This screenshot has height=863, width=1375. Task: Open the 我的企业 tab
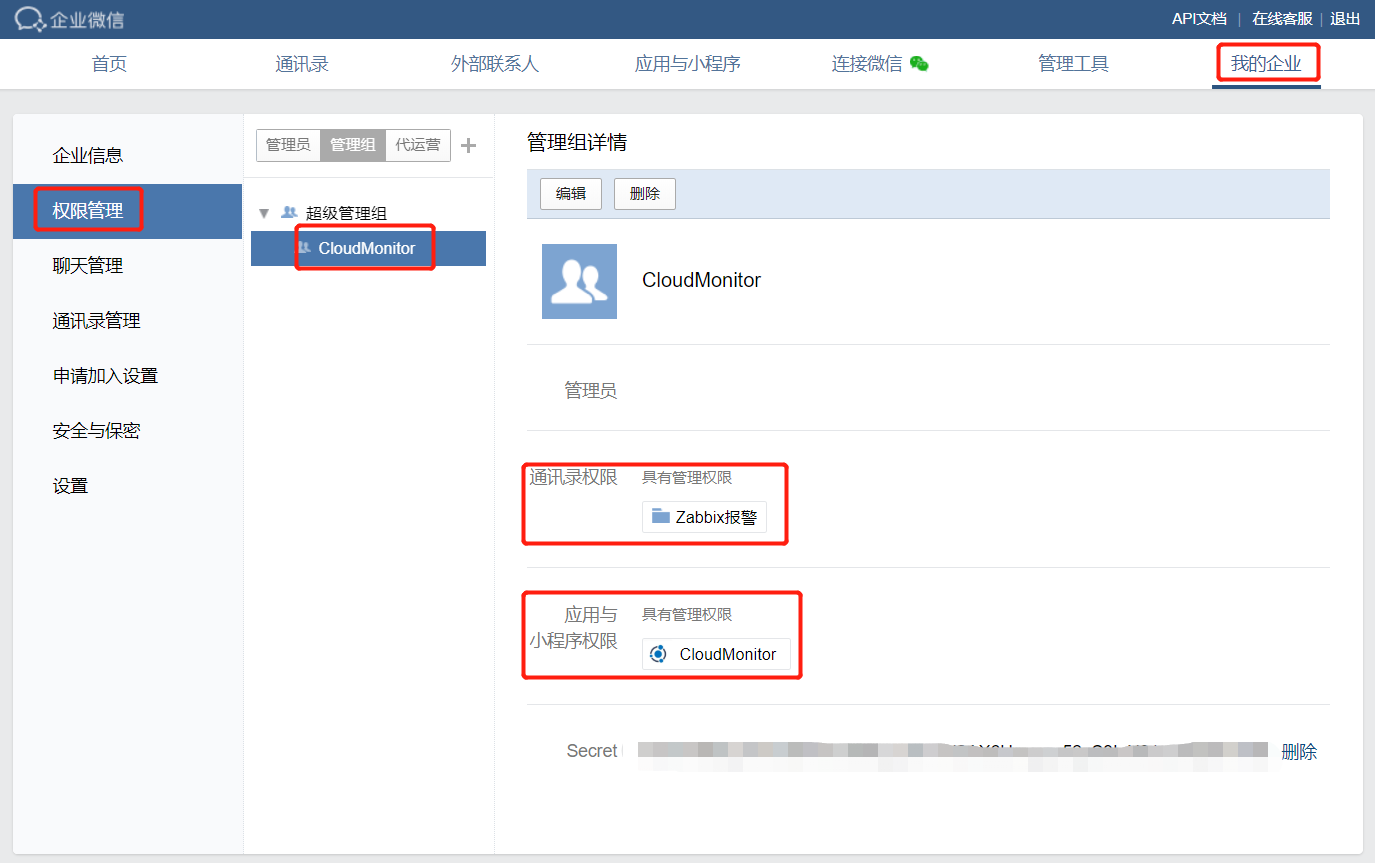pos(1266,64)
